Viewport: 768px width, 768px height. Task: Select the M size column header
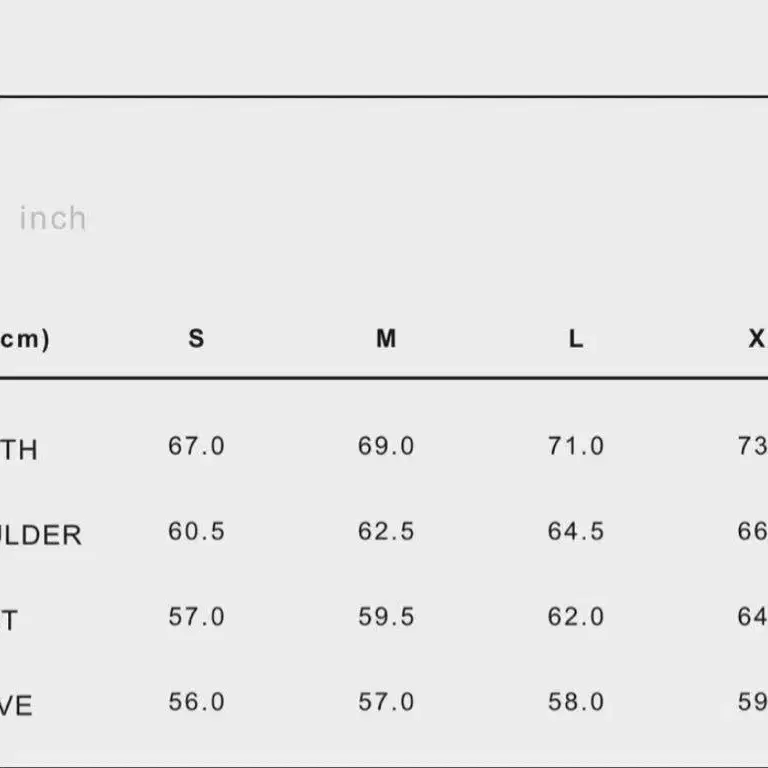(386, 338)
